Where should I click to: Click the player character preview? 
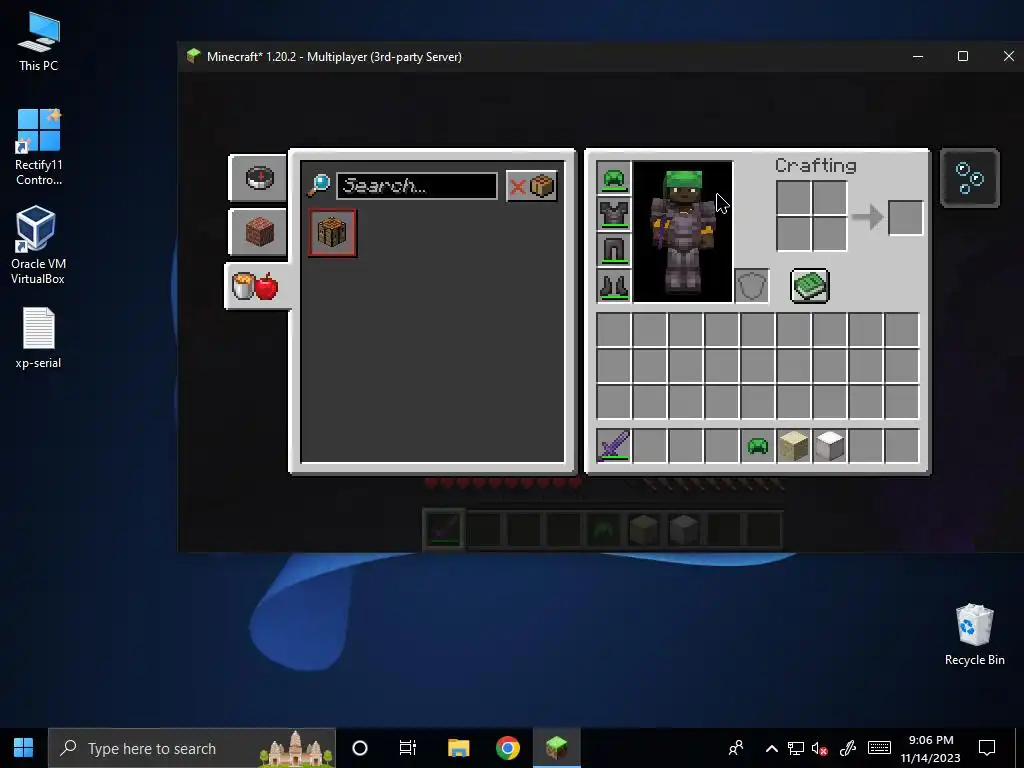(682, 232)
